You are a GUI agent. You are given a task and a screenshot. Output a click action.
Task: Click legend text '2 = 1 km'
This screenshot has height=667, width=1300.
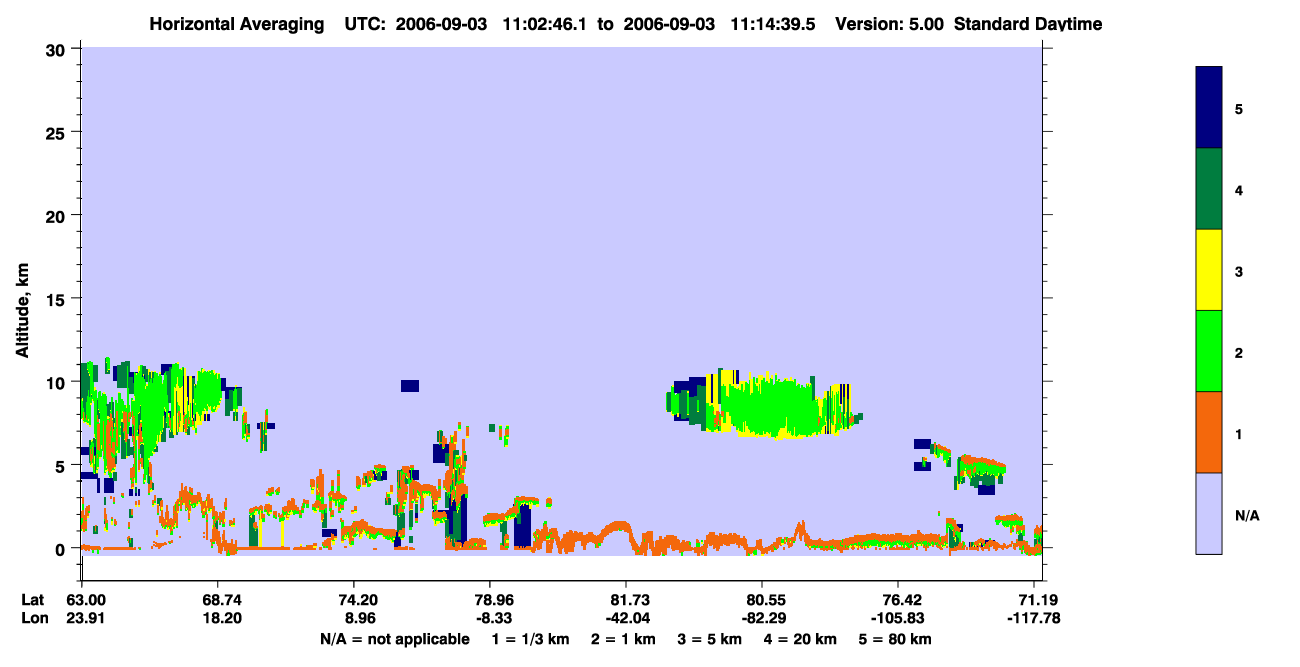[x=622, y=639]
